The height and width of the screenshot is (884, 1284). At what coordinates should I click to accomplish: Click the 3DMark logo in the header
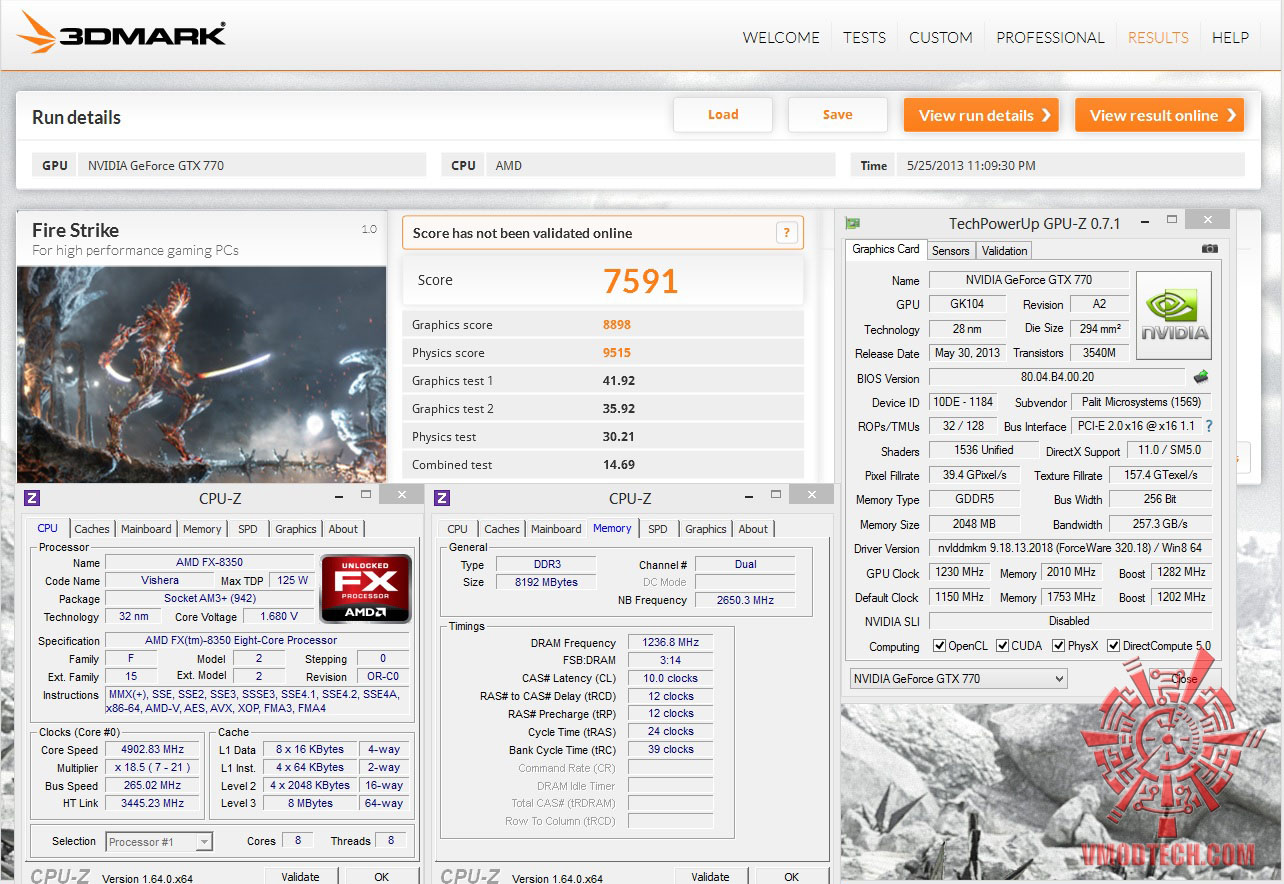(122, 34)
